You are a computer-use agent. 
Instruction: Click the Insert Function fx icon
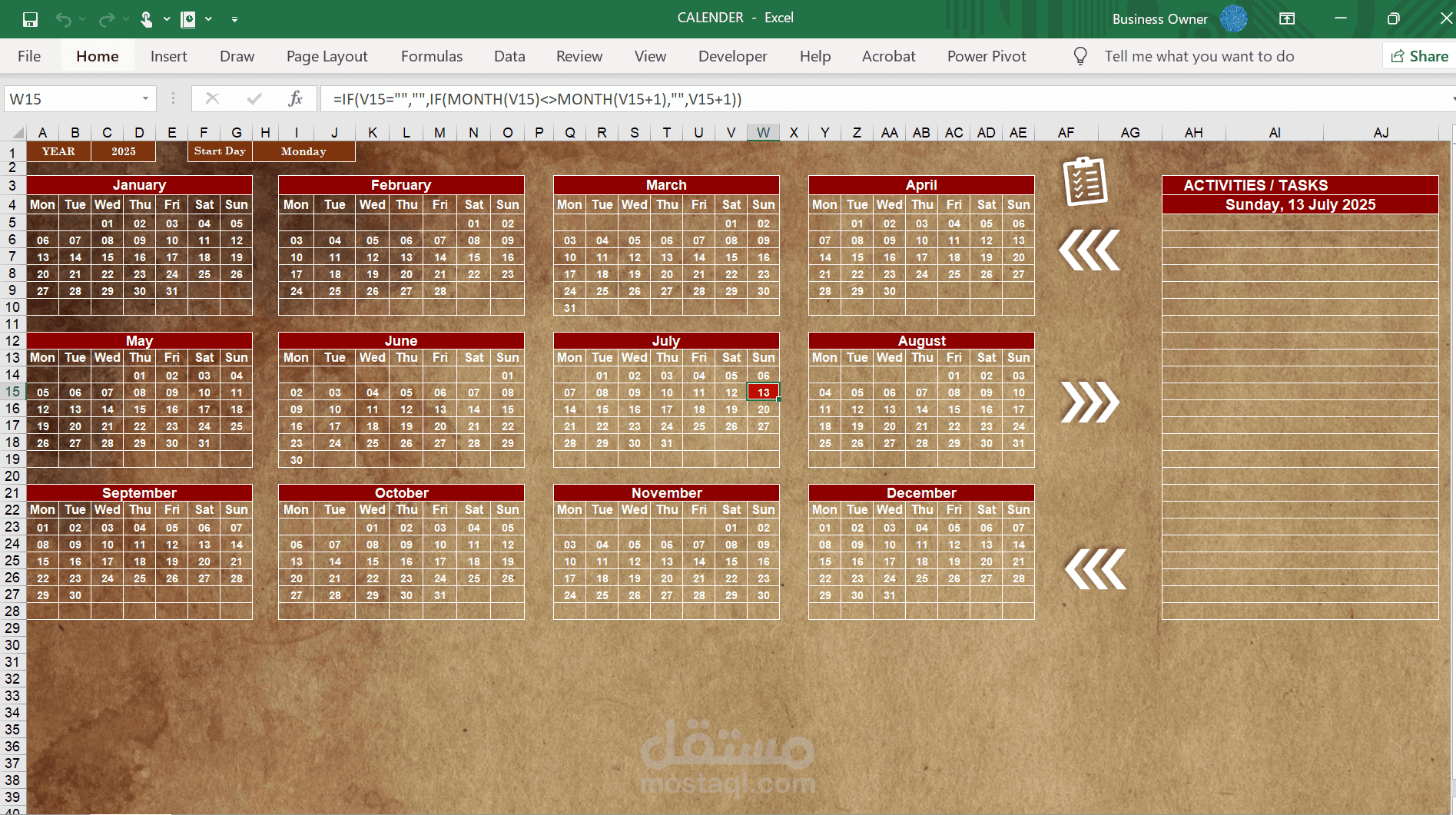click(295, 98)
